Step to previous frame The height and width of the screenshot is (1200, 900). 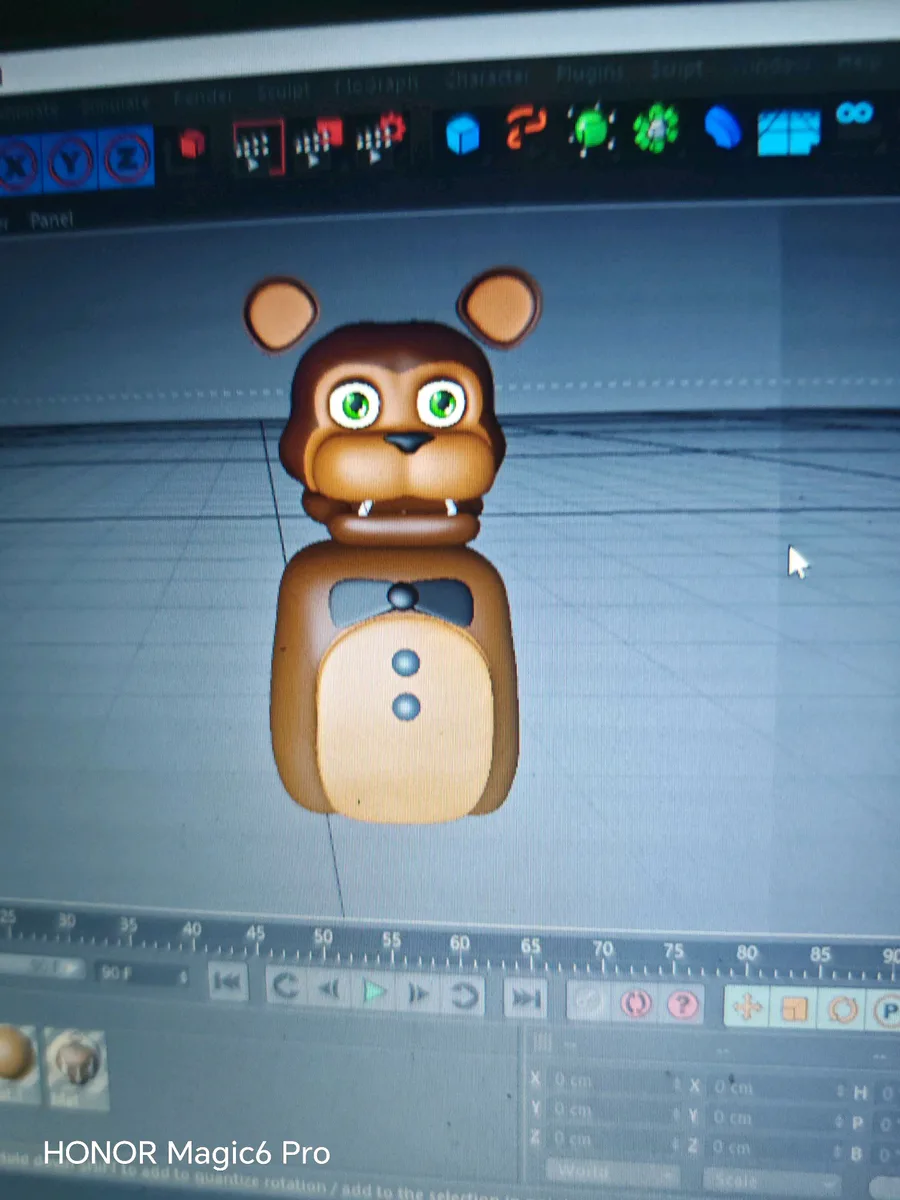329,990
